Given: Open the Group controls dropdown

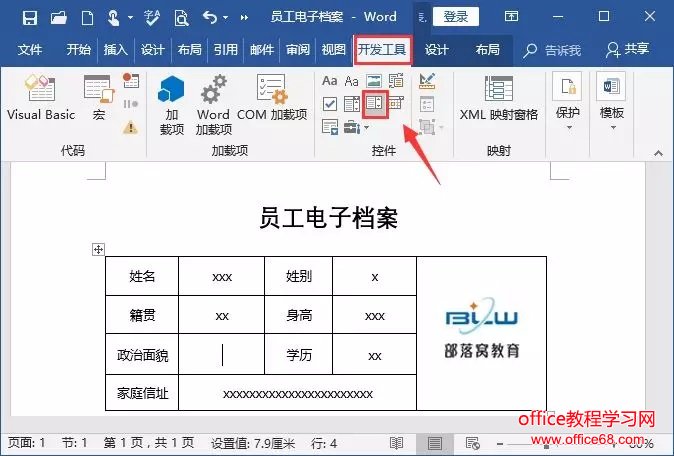Looking at the screenshot, I should tap(431, 127).
